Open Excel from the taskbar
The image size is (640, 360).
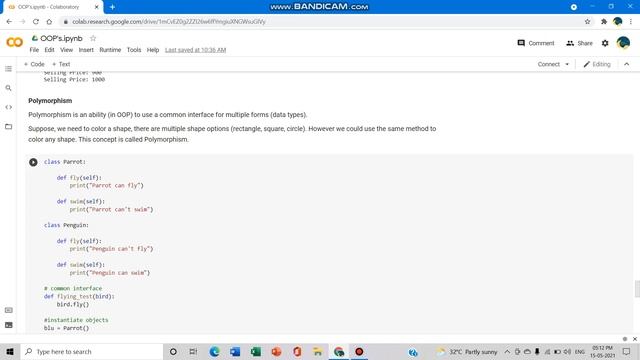[x=256, y=351]
